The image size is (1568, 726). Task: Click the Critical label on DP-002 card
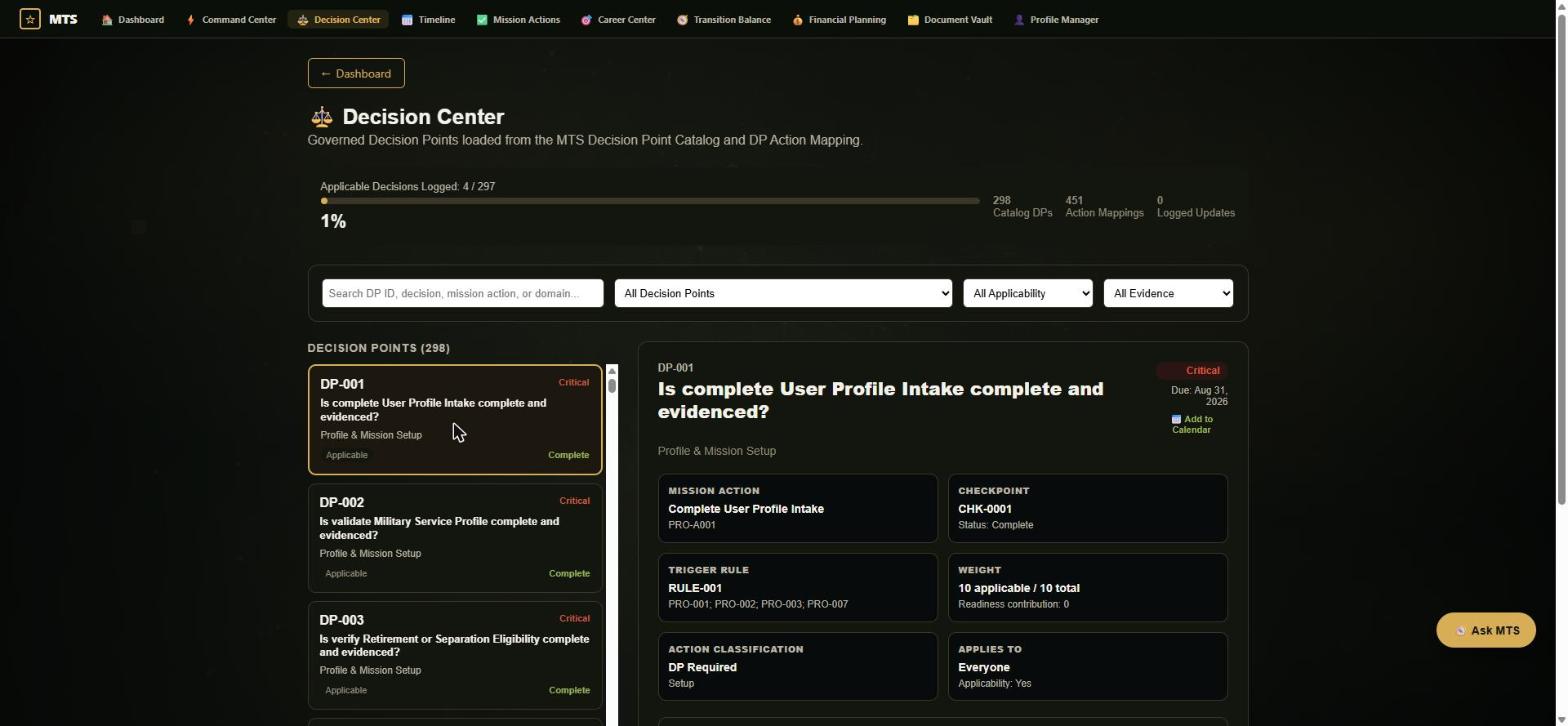[x=574, y=501]
